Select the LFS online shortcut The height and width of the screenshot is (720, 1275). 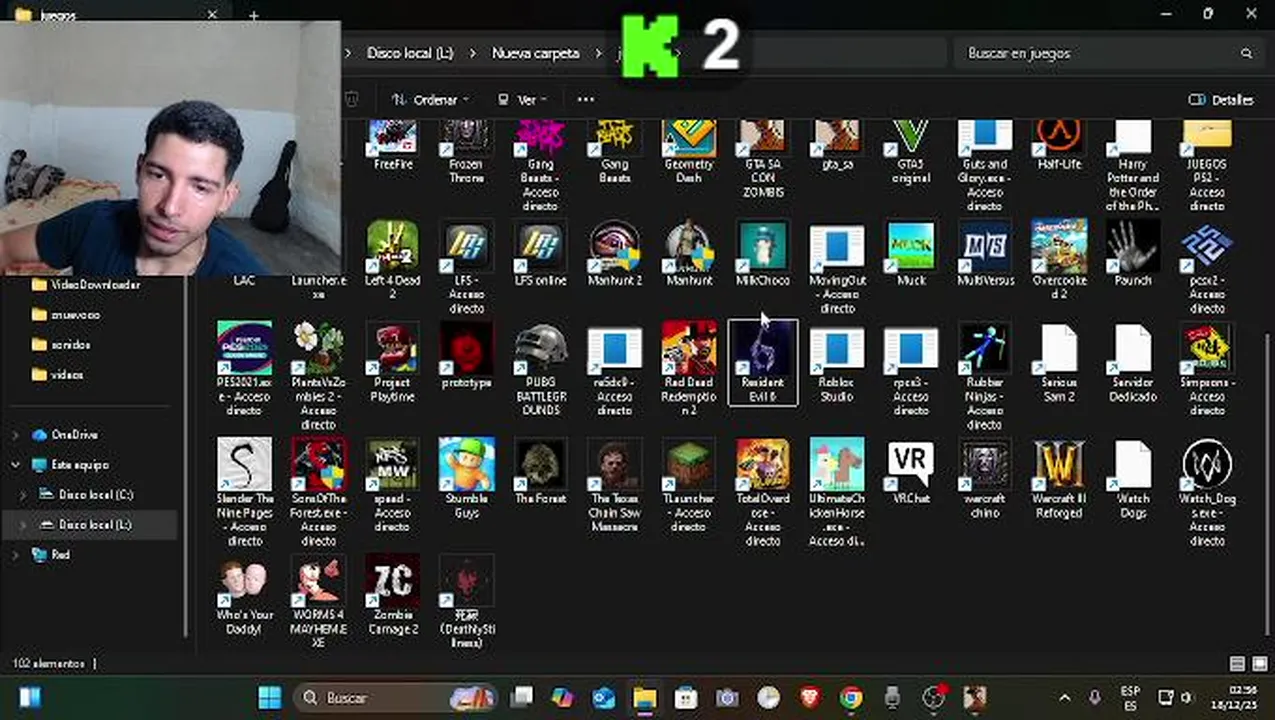(540, 254)
